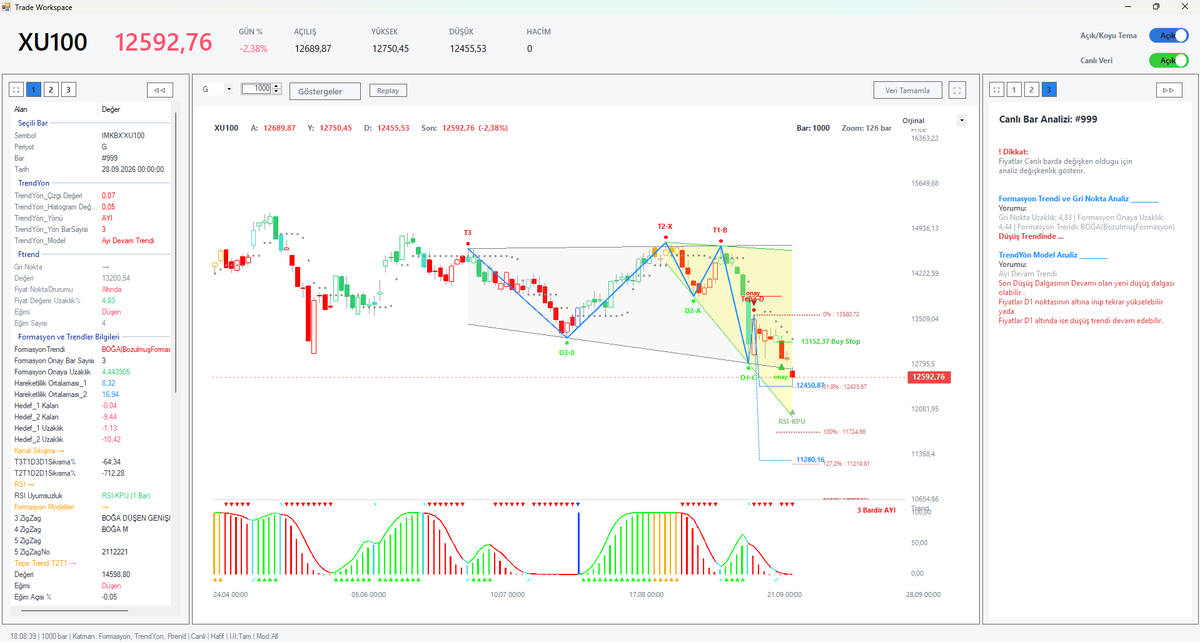Switch to tab 2 in right panel
The width and height of the screenshot is (1200, 642).
1031,90
